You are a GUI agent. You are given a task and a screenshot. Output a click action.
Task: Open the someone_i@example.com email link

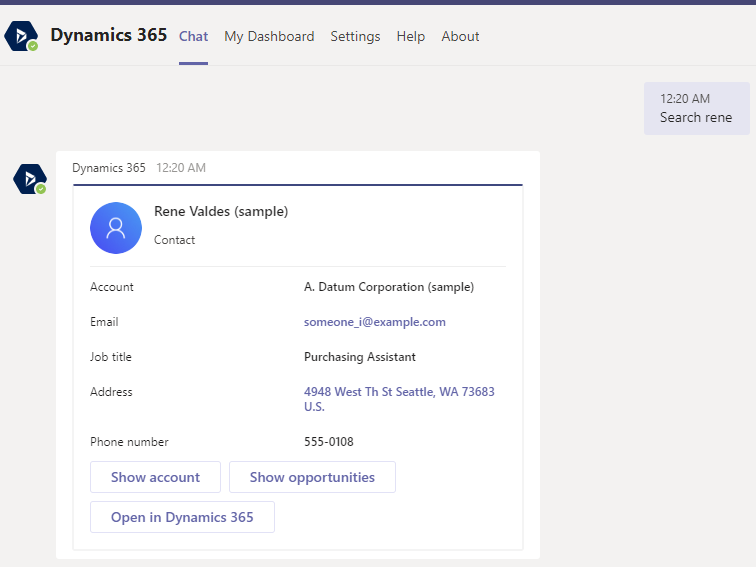click(375, 322)
